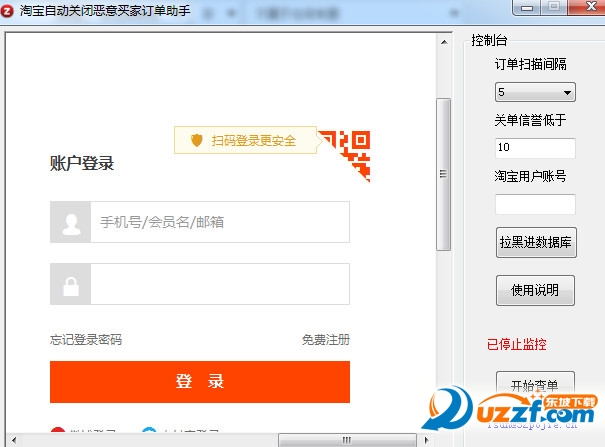The image size is (605, 447).
Task: Click the user avatar icon beside the username field
Action: [71, 222]
